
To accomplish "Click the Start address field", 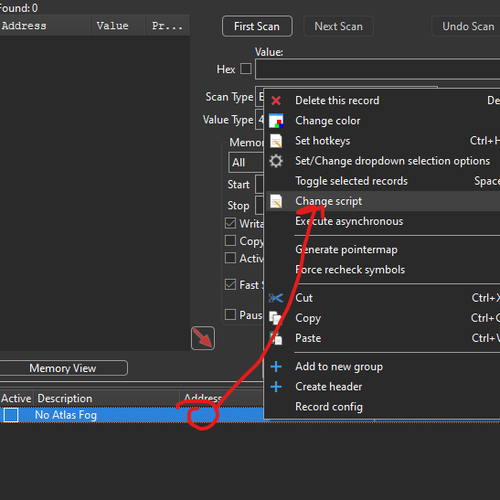I will [260, 184].
